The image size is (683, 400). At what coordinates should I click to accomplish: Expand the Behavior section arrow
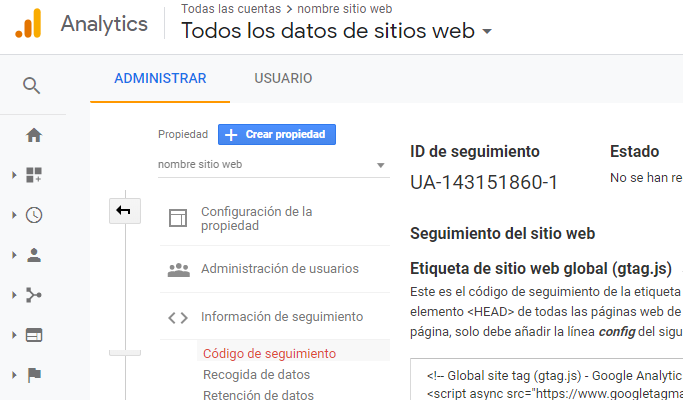pyautogui.click(x=14, y=335)
